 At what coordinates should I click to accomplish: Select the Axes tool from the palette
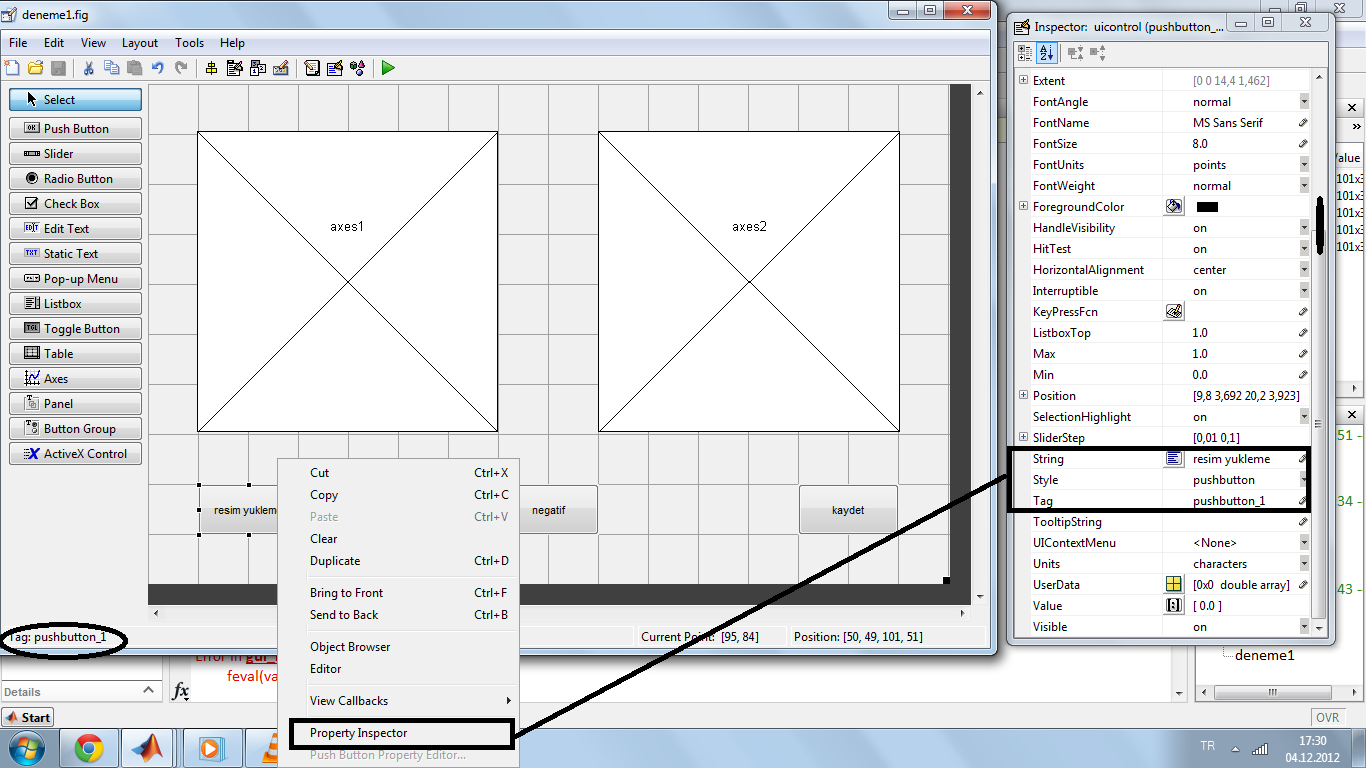[75, 378]
